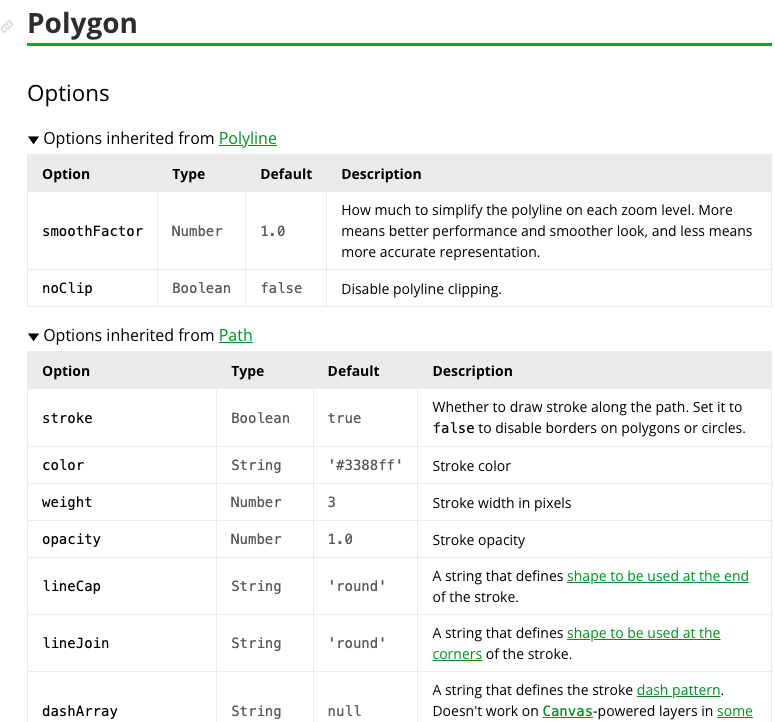Click the 'some' link after Canvas-powered layers
This screenshot has width=775, height=722.
click(734, 711)
